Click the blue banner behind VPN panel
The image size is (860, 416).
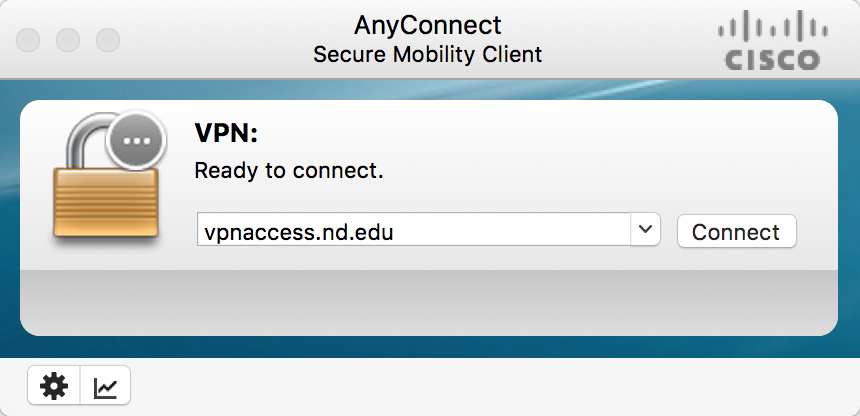point(429,90)
